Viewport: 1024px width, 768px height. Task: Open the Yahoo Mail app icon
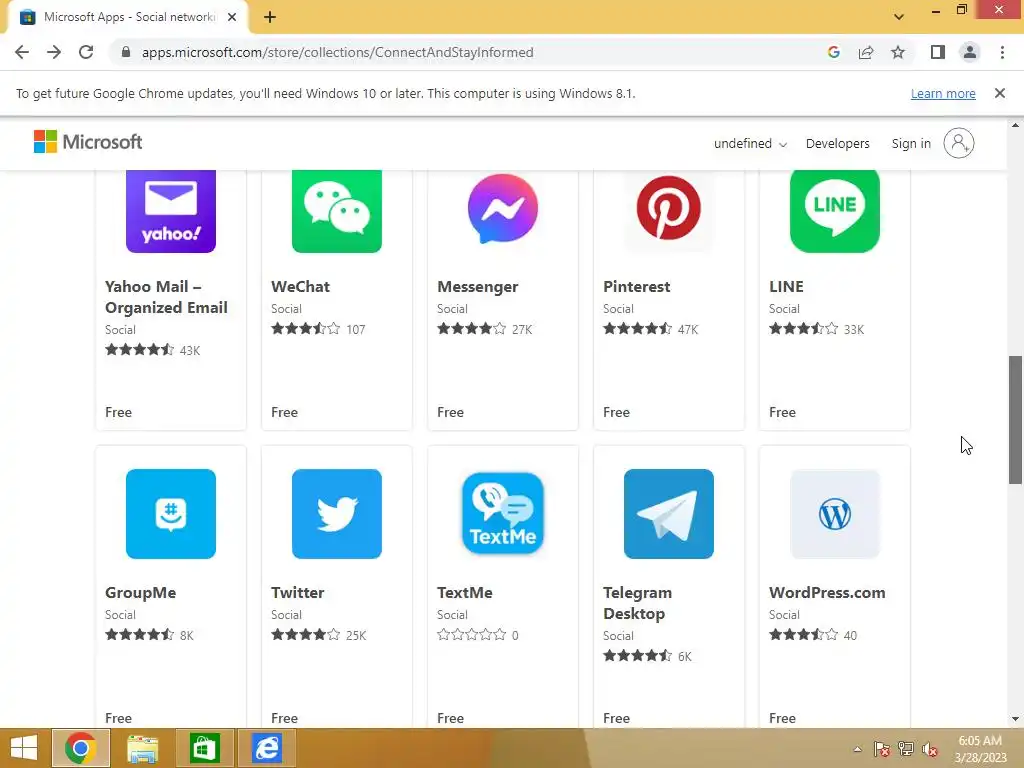170,211
